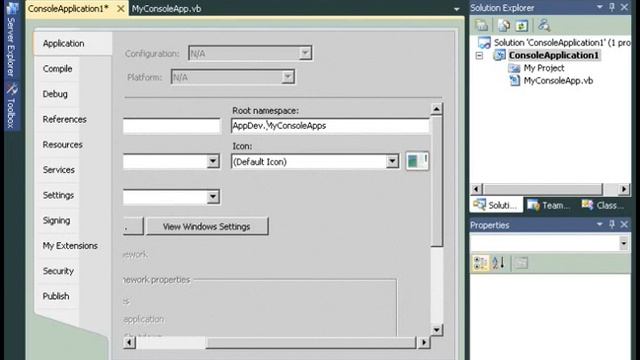Select MyConsoleApp.vb in Solution Explorer
The width and height of the screenshot is (640, 360).
click(x=558, y=81)
